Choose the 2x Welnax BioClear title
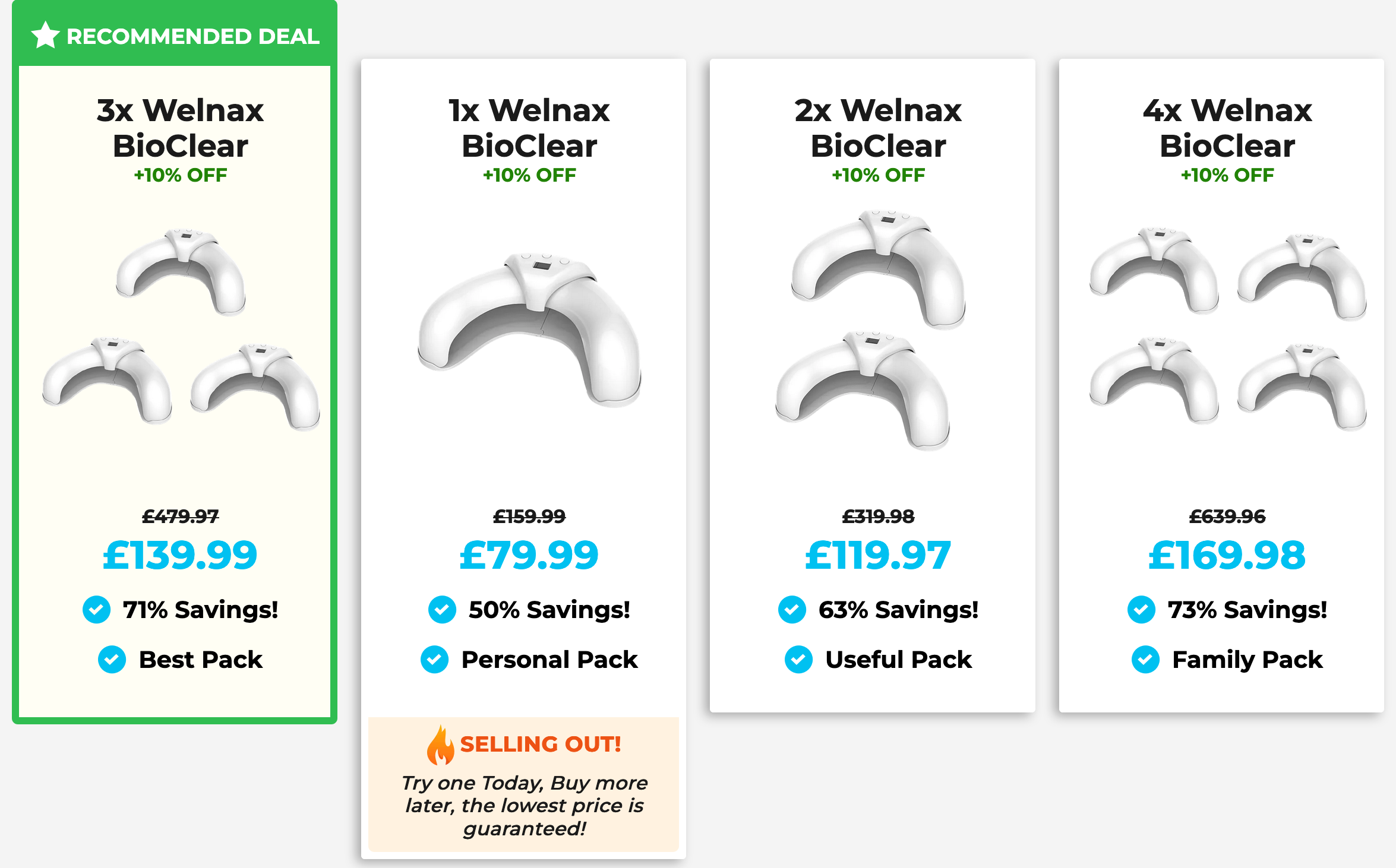The width and height of the screenshot is (1396, 868). (x=878, y=128)
